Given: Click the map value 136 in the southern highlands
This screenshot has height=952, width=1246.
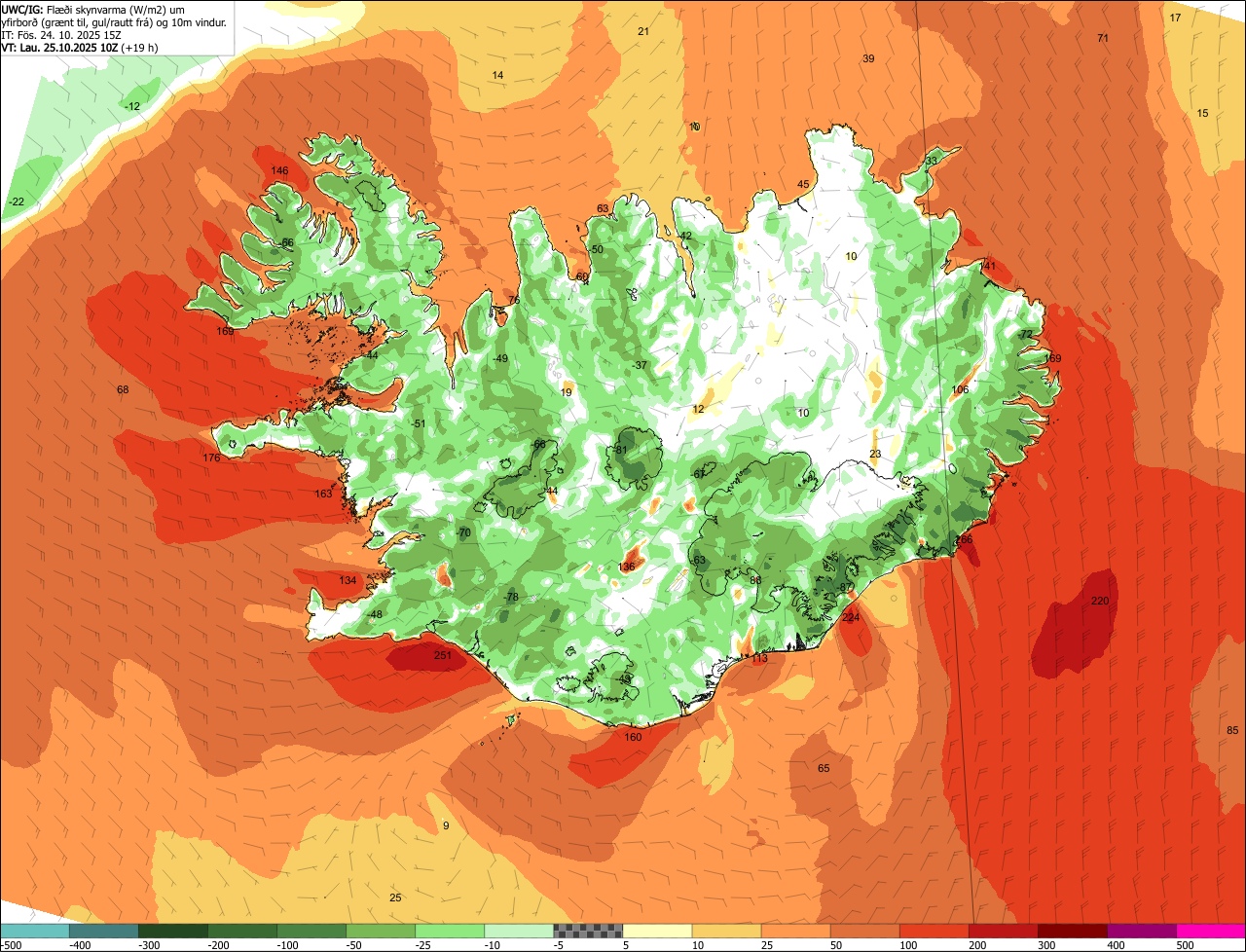Looking at the screenshot, I should [x=627, y=567].
